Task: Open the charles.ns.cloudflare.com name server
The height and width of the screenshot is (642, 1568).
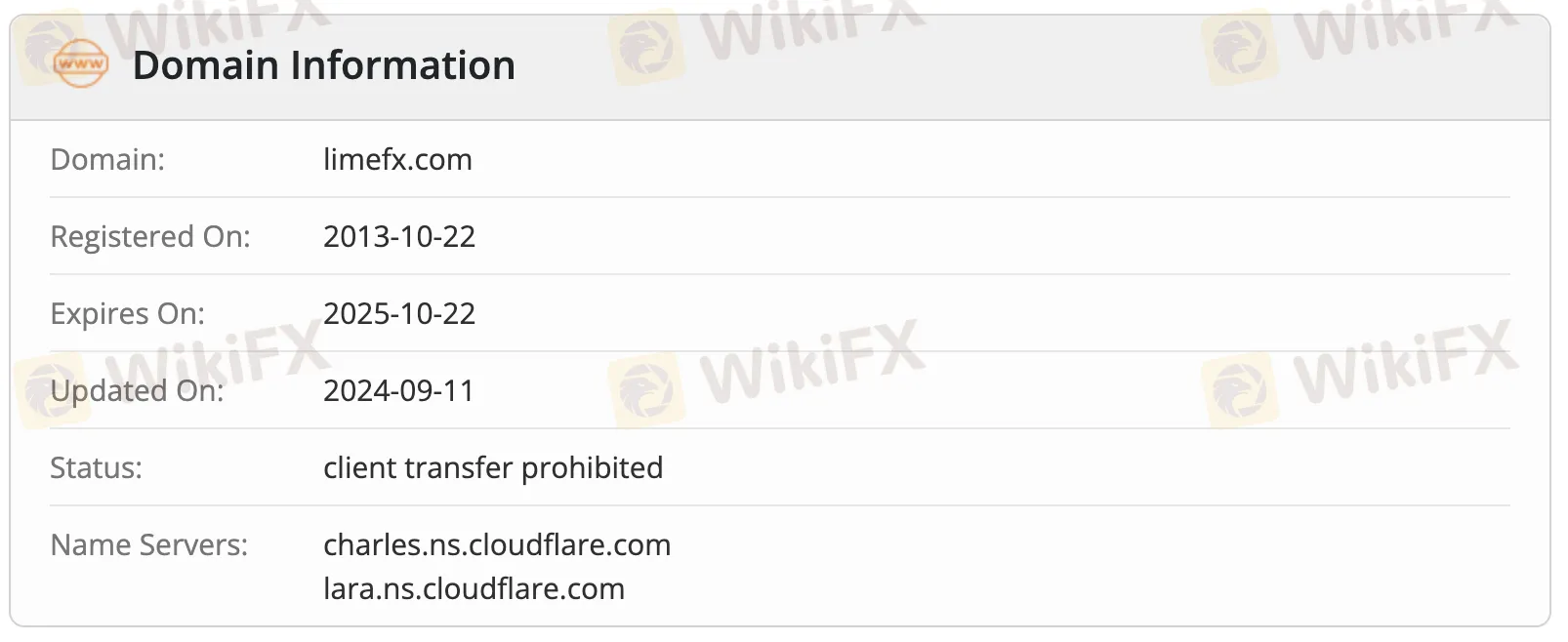Action: point(497,544)
